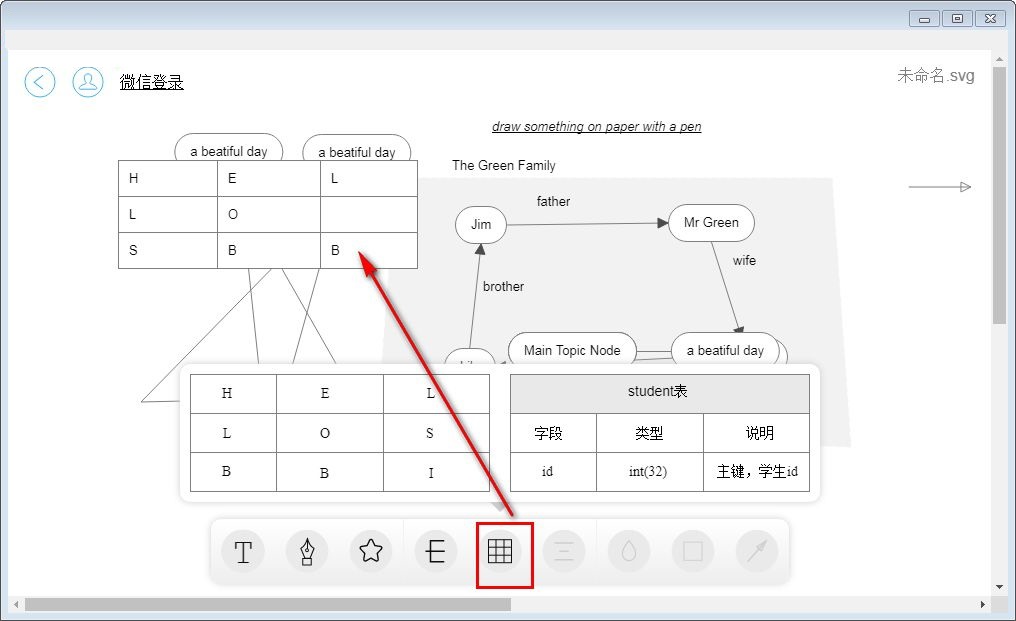Select the square border tool
This screenshot has height=621, width=1016.
692,551
